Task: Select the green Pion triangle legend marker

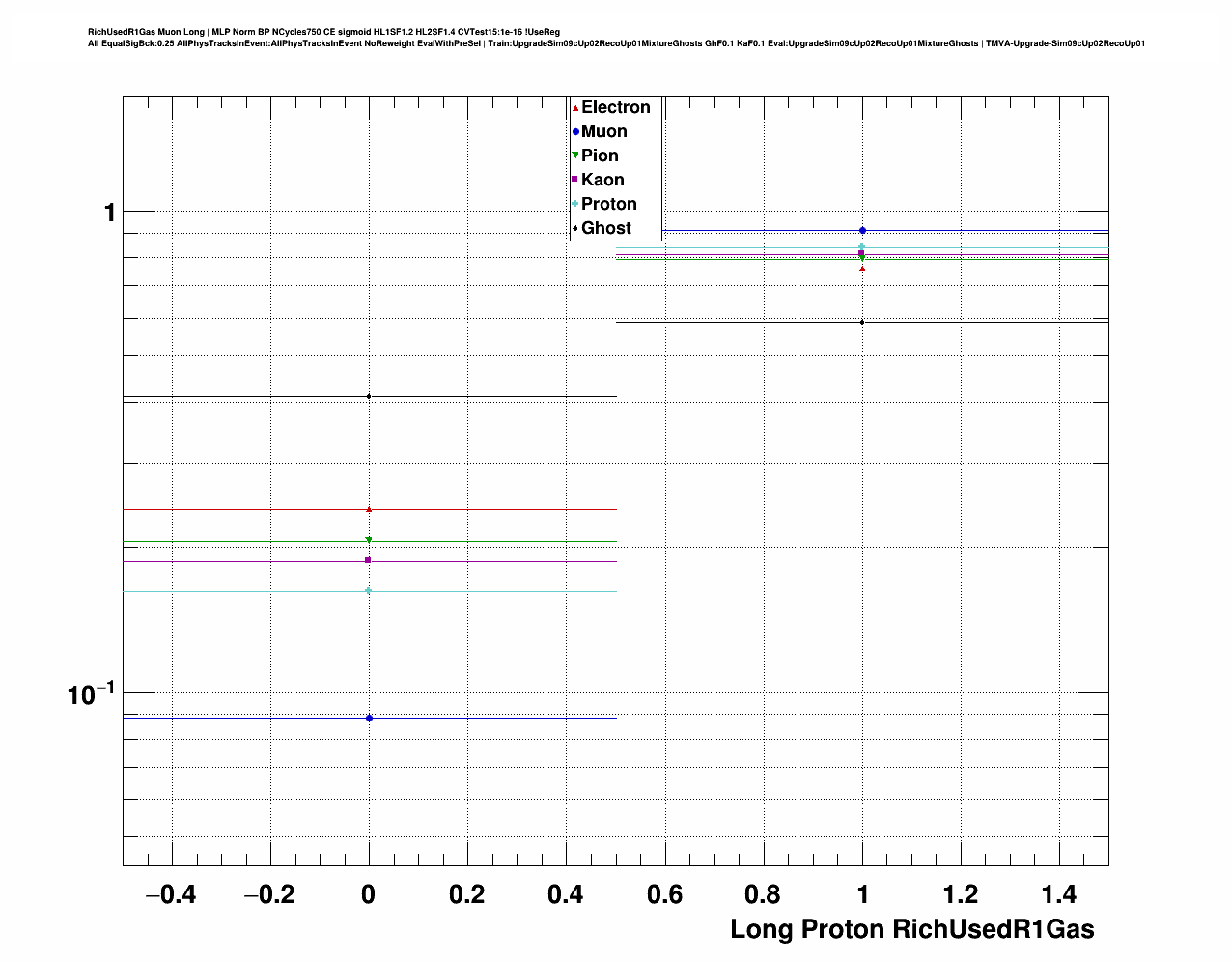Action: pos(575,156)
